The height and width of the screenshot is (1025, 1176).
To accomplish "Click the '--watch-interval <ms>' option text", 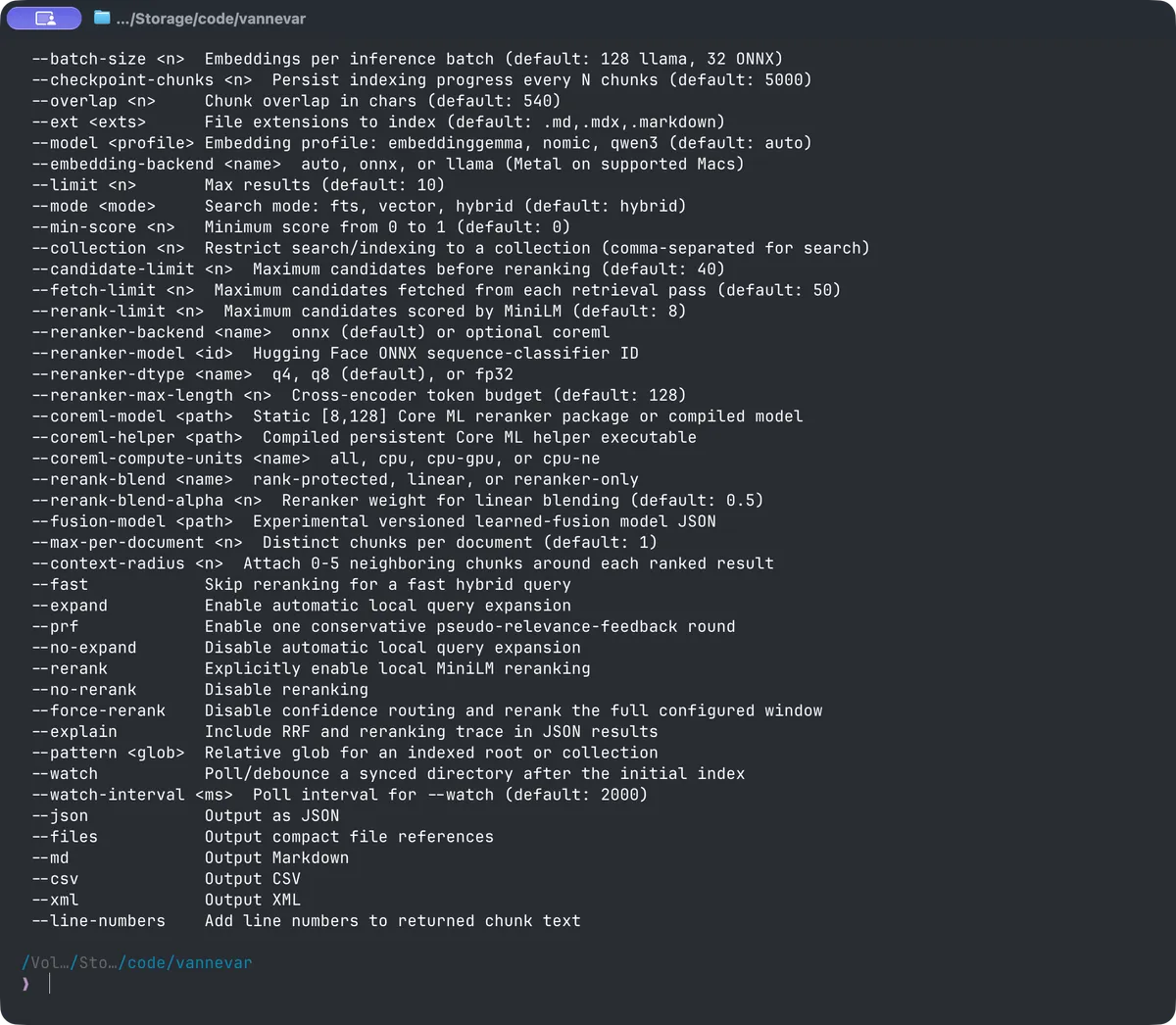I will 131,795.
